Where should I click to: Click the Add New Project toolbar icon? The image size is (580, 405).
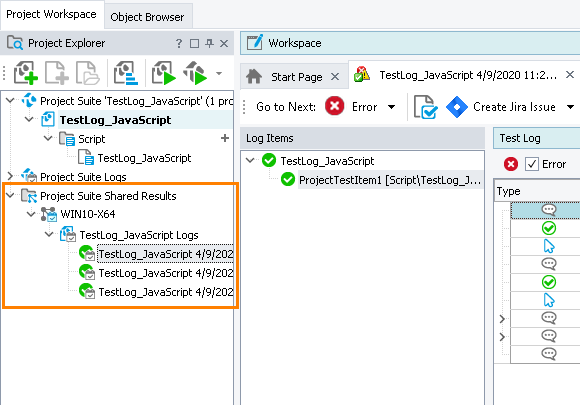pos(26,73)
